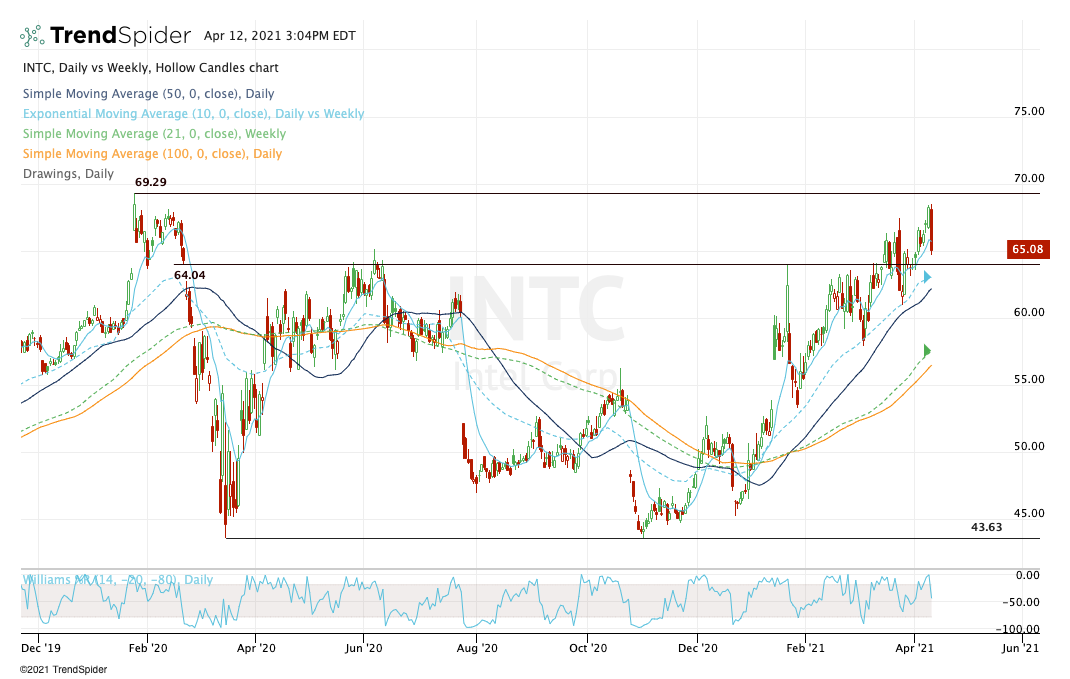Click the 45.00 price axis label
The height and width of the screenshot is (679, 1070).
coord(1029,512)
